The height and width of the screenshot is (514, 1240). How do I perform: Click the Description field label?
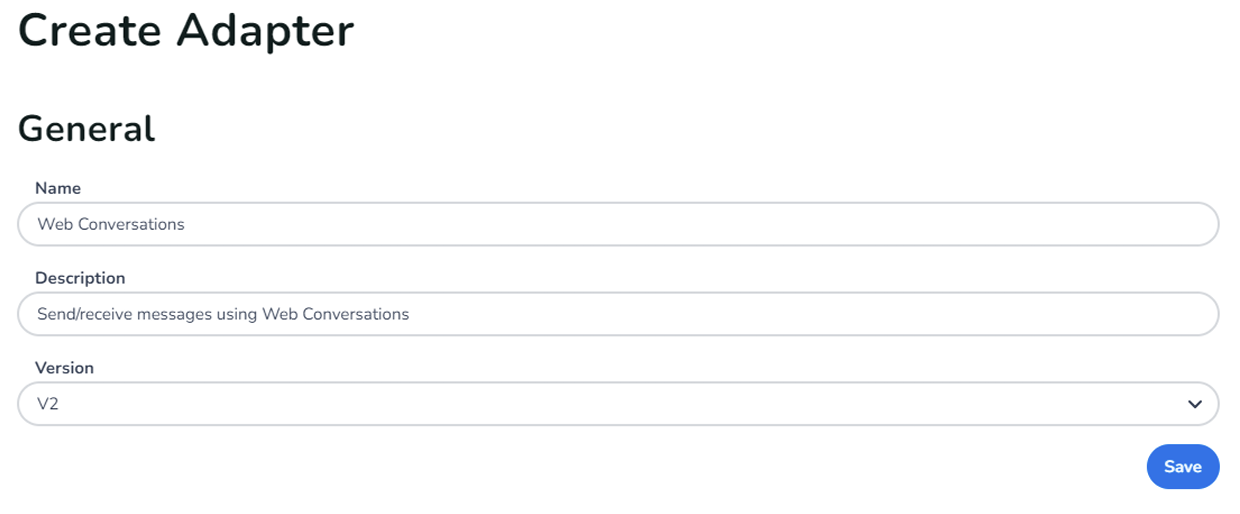(80, 278)
